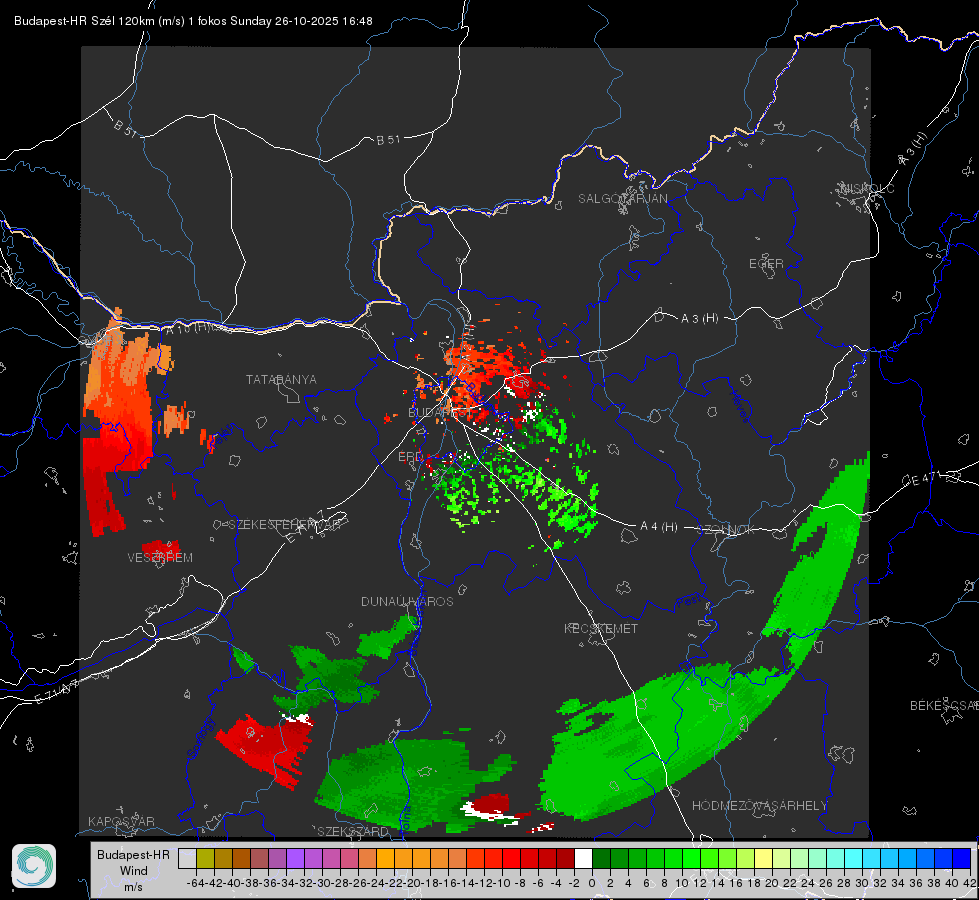Image resolution: width=979 pixels, height=900 pixels.
Task: Click the VESZPRÉM city label
Action: 160,558
